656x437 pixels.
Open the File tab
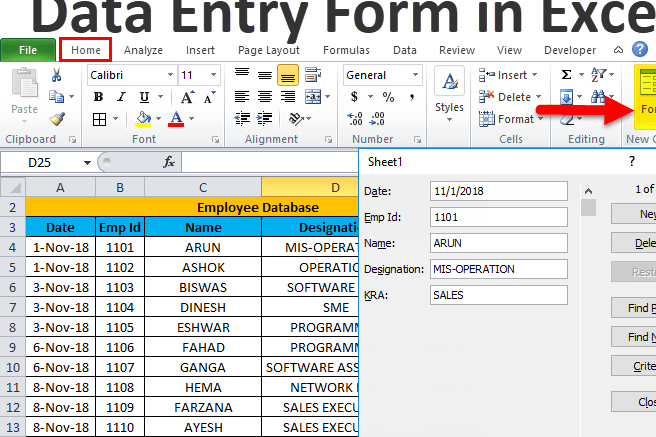28,50
